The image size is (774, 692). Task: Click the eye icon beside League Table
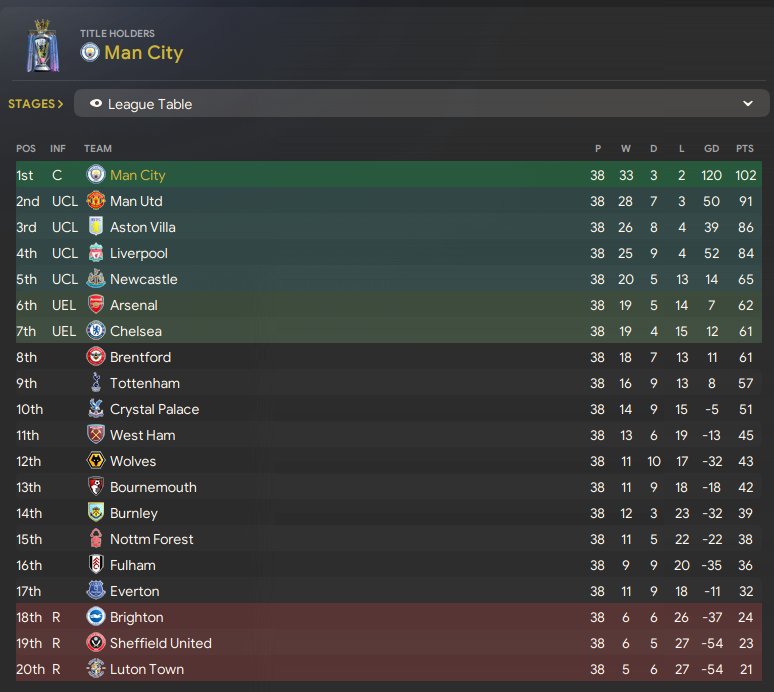click(x=95, y=104)
